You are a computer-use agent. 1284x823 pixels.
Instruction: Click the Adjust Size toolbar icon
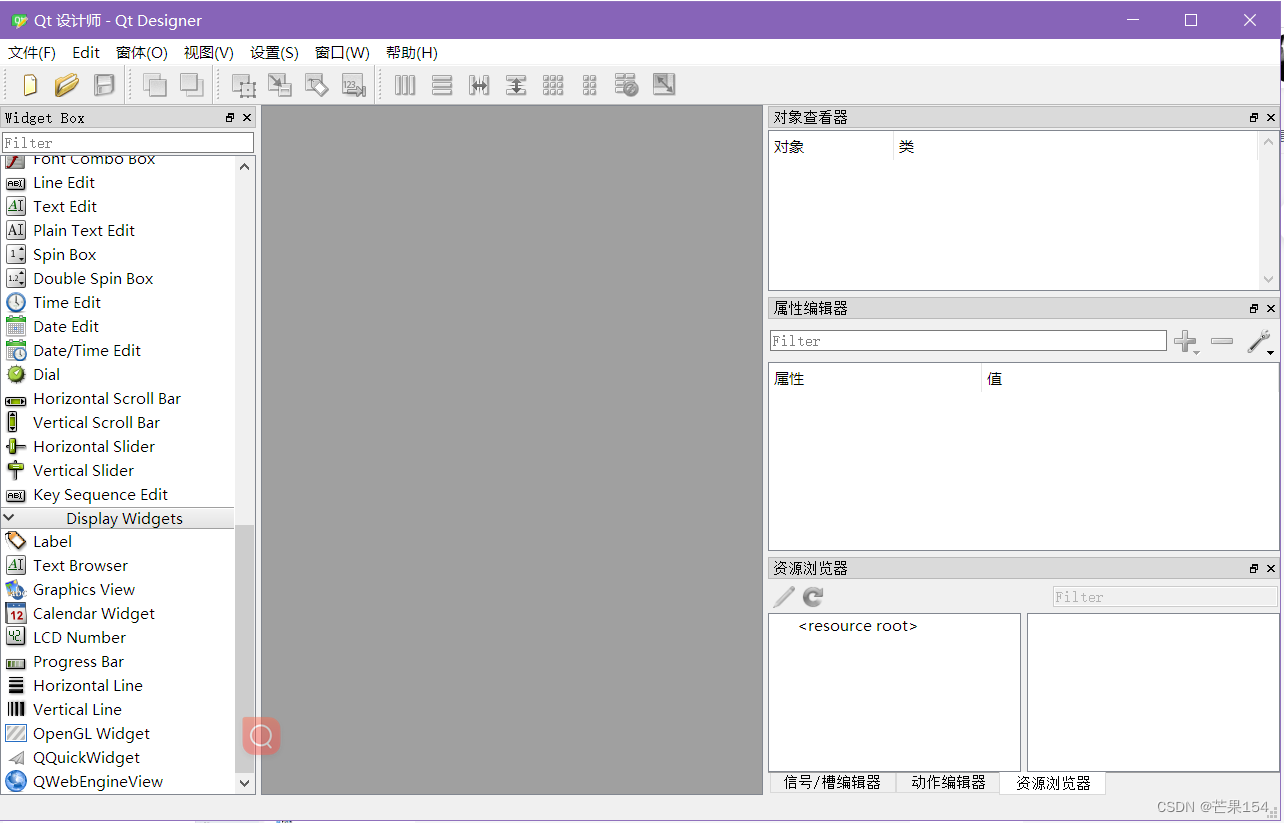click(x=663, y=85)
